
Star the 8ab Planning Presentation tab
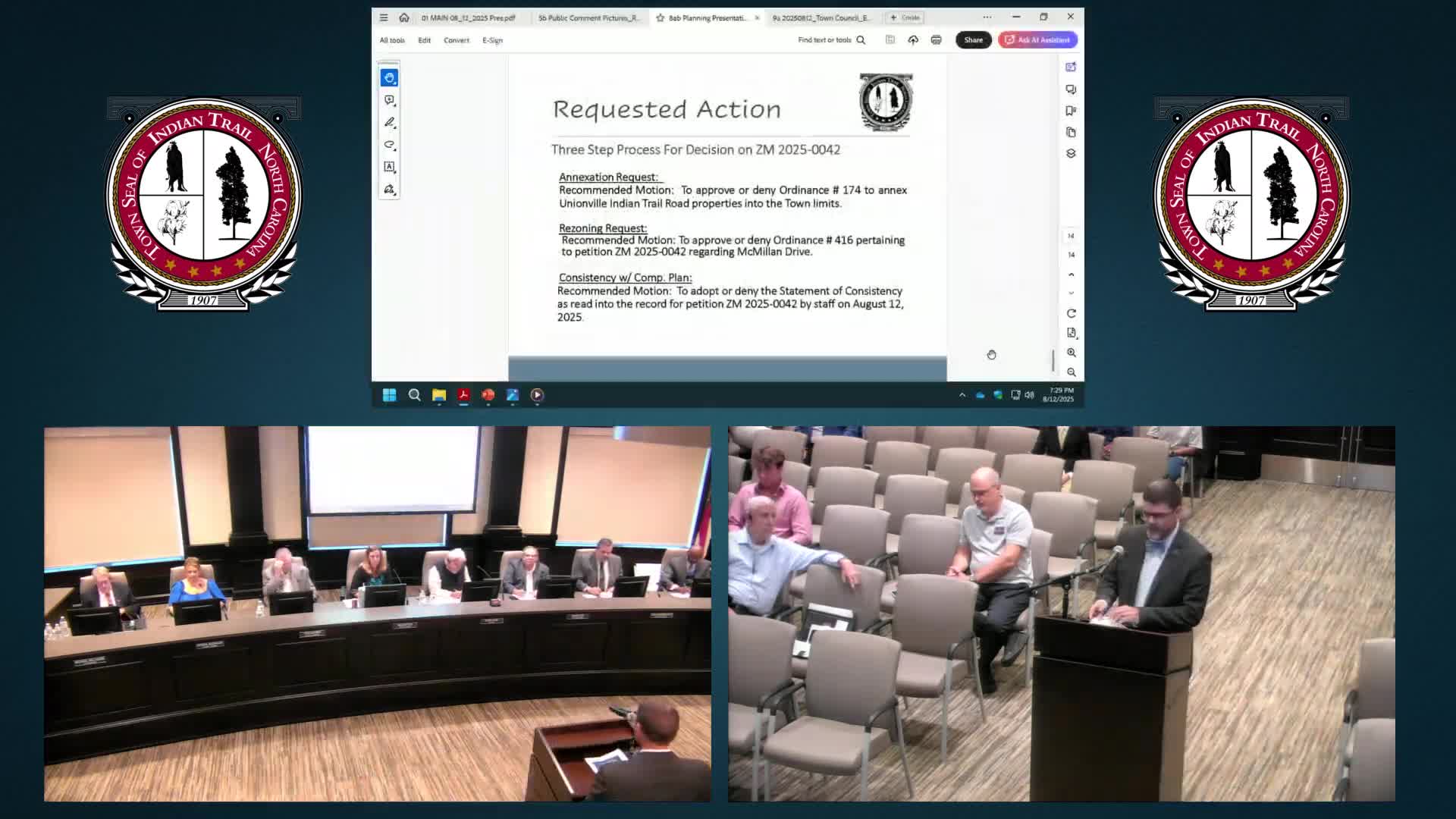[661, 17]
